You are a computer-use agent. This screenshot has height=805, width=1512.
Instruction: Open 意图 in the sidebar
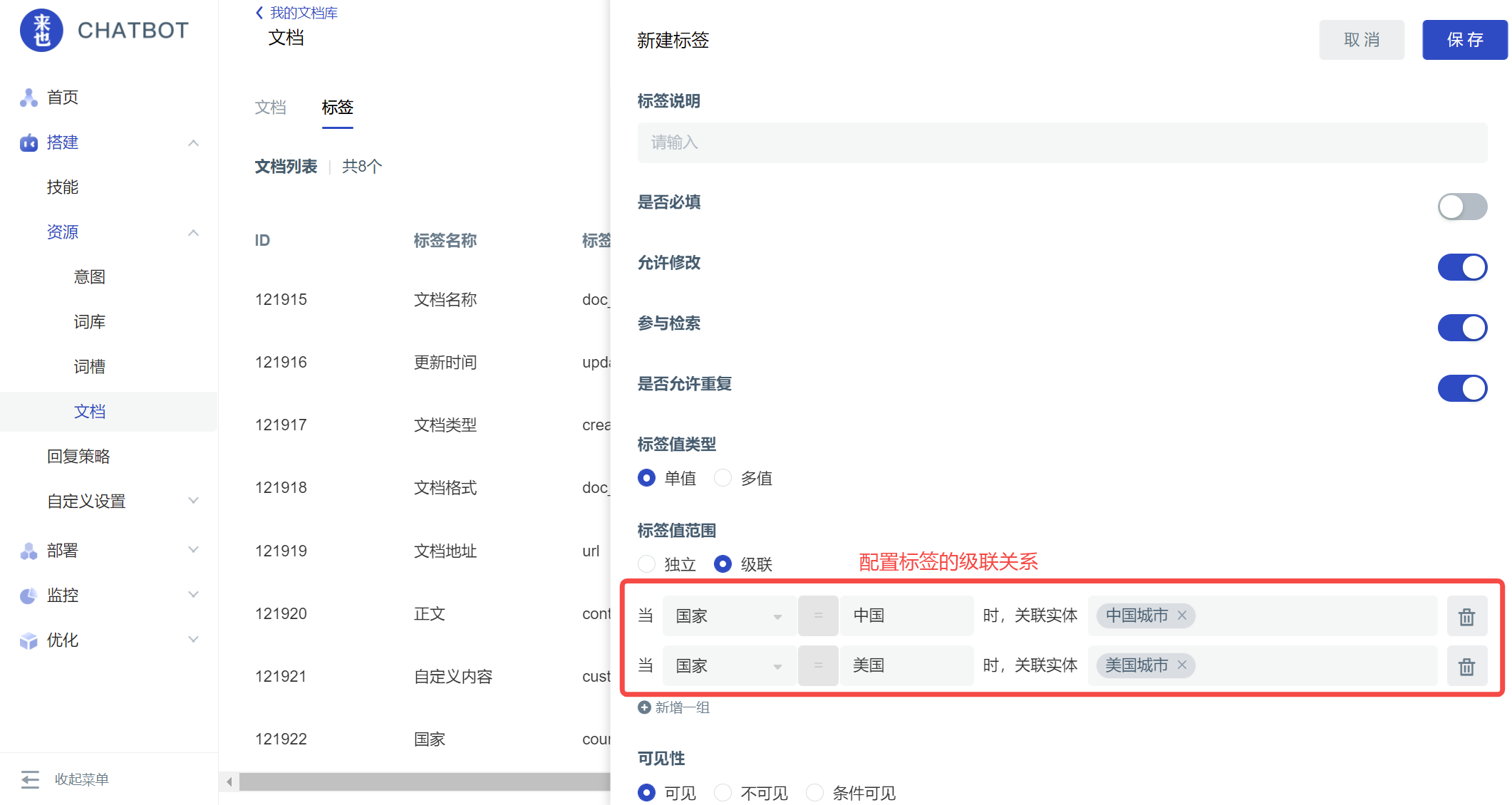pos(90,277)
